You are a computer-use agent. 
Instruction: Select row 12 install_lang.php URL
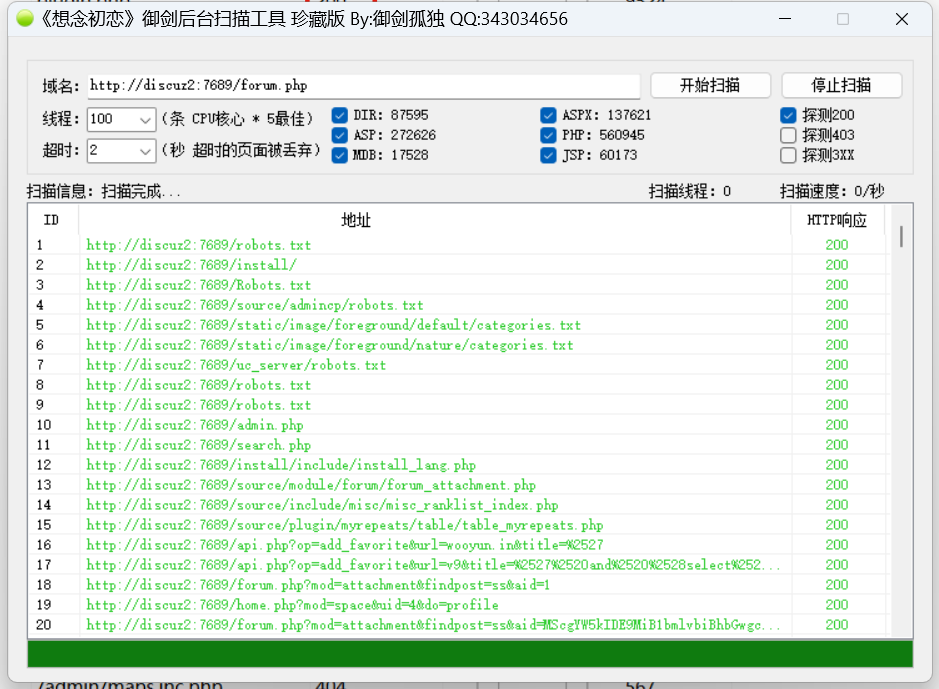pos(281,465)
